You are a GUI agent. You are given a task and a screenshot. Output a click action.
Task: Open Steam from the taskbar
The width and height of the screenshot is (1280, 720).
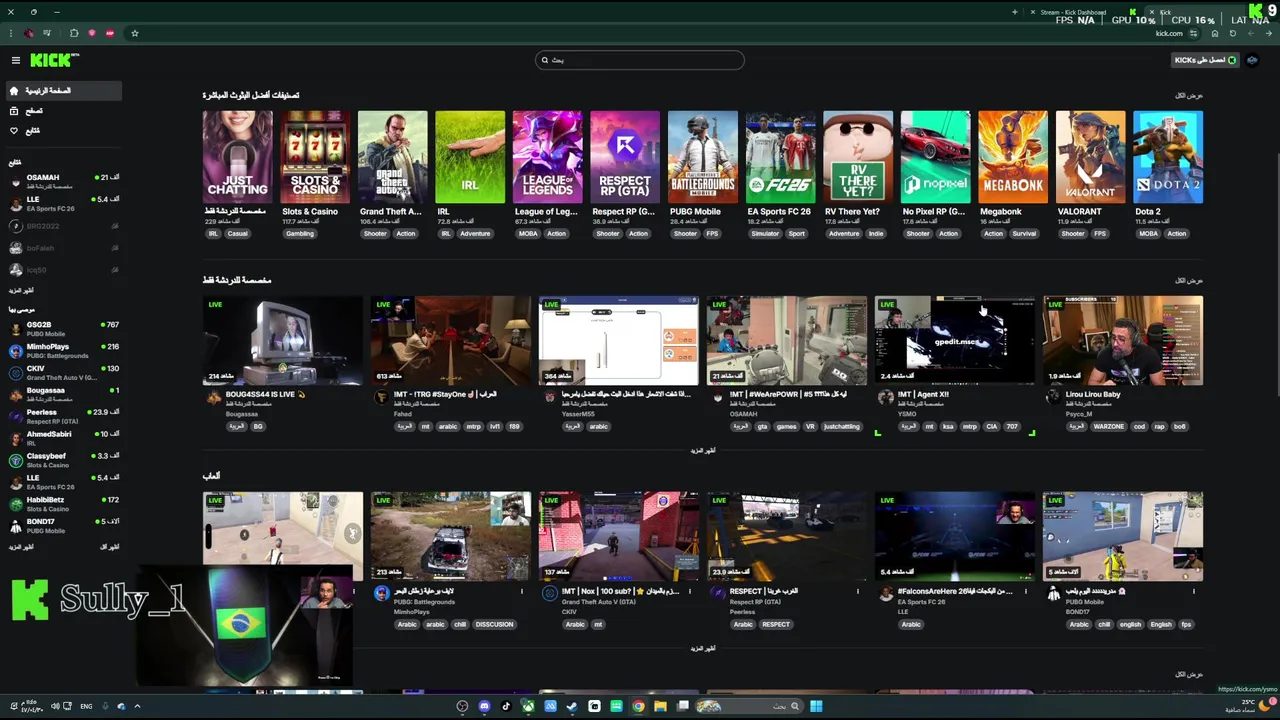point(572,706)
